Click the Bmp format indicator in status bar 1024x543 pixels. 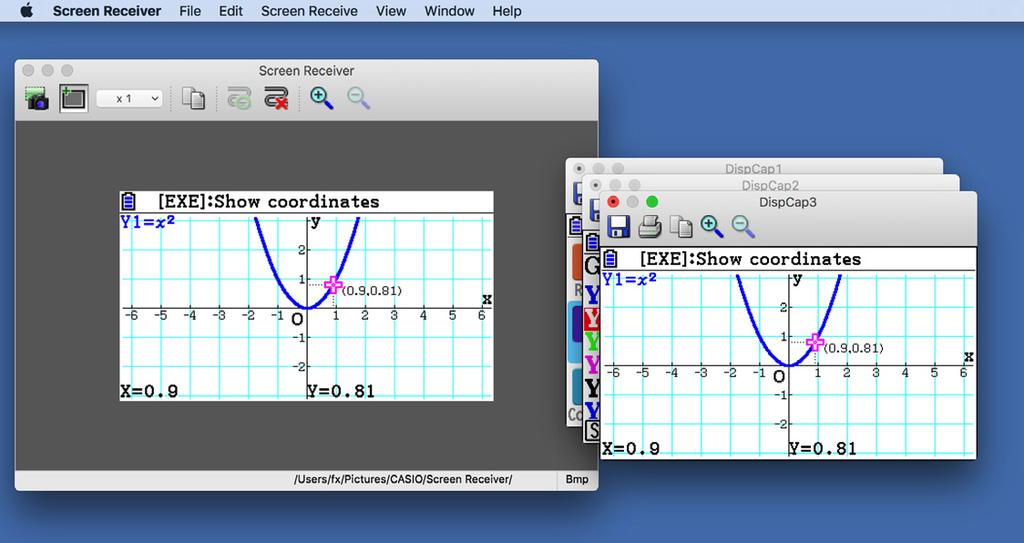577,480
